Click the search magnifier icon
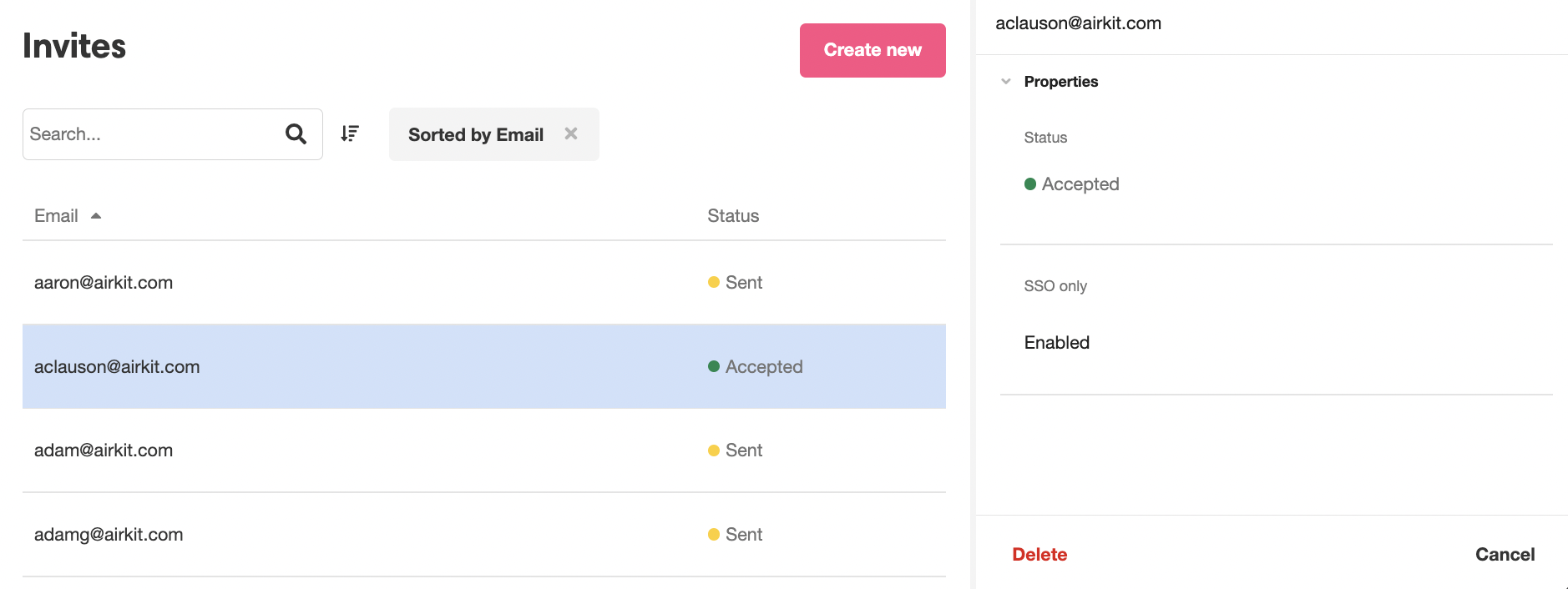1568x589 pixels. tap(296, 133)
